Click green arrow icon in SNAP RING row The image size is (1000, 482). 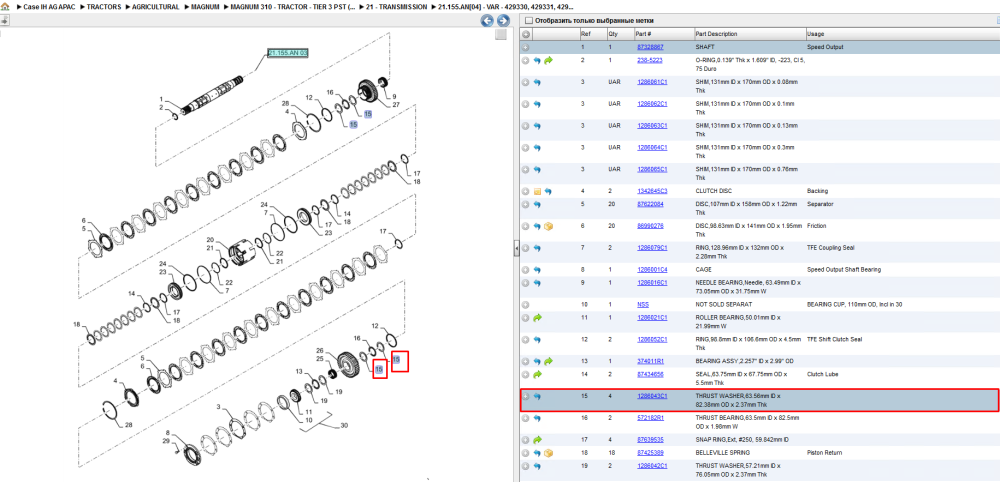point(537,440)
